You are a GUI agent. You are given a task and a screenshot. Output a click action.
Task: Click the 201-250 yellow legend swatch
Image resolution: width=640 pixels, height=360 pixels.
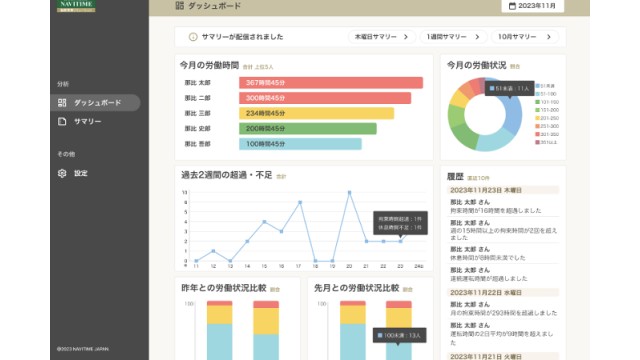click(538, 118)
